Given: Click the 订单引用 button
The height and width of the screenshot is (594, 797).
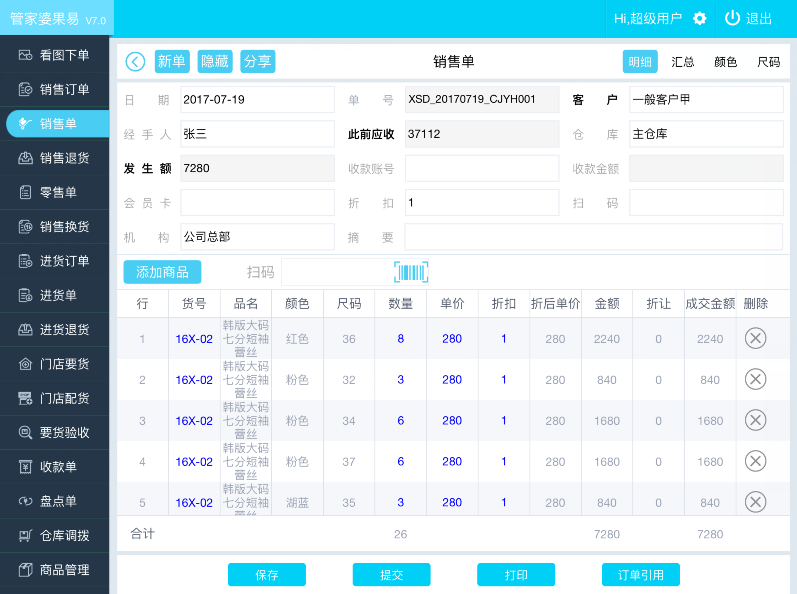Looking at the screenshot, I should pyautogui.click(x=640, y=575).
